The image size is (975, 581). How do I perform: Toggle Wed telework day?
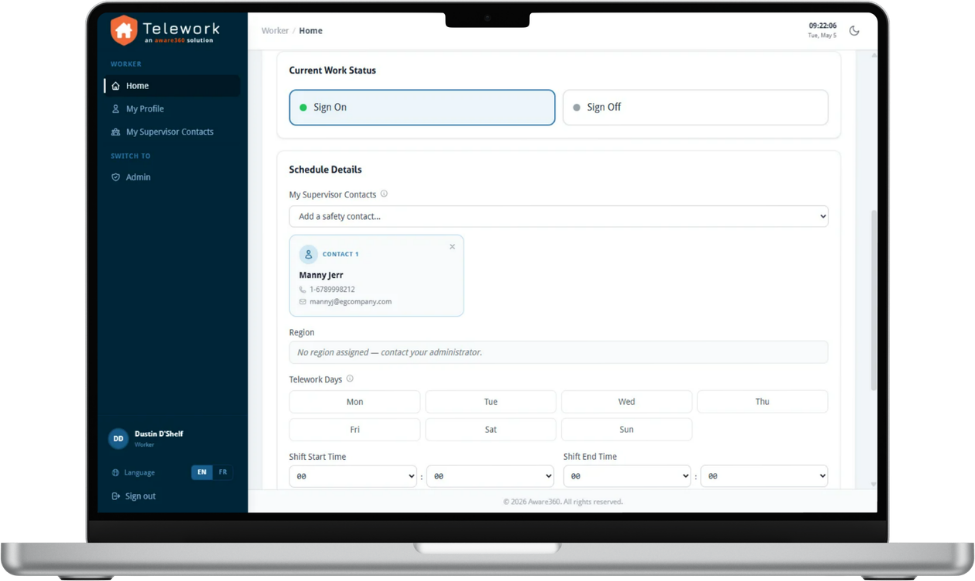coord(627,402)
